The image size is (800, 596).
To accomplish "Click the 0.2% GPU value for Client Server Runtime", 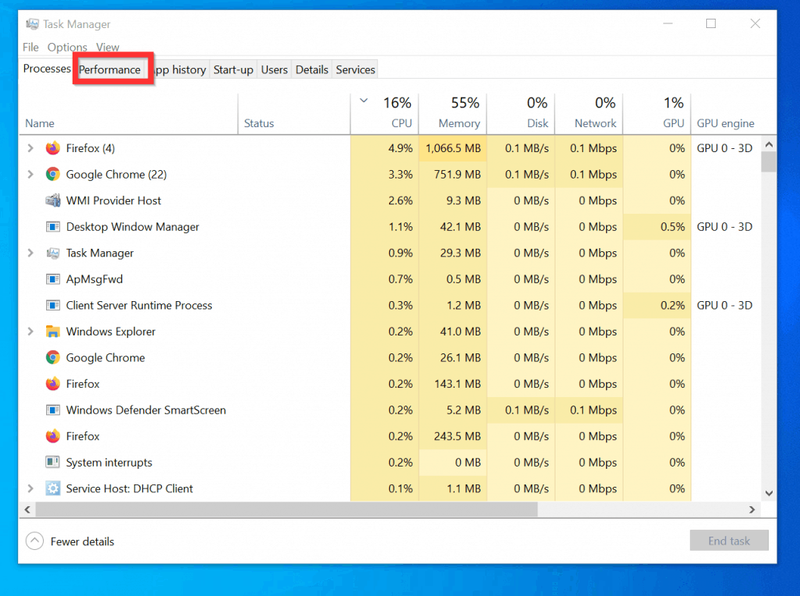I will (x=657, y=305).
